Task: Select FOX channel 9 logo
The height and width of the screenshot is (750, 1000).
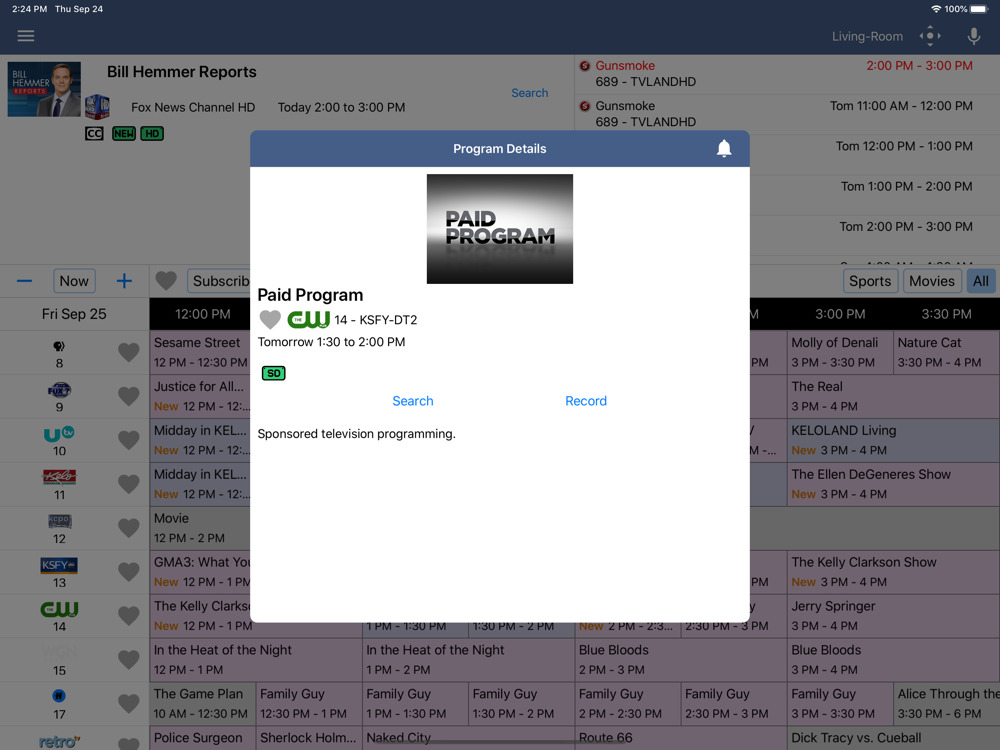Action: click(59, 390)
